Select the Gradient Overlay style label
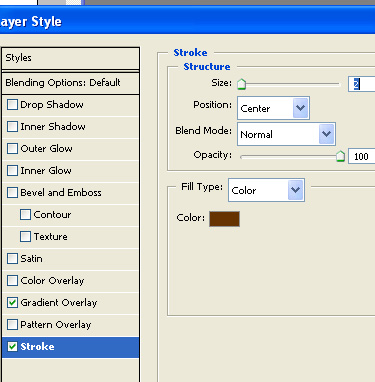The width and height of the screenshot is (375, 382). click(59, 303)
